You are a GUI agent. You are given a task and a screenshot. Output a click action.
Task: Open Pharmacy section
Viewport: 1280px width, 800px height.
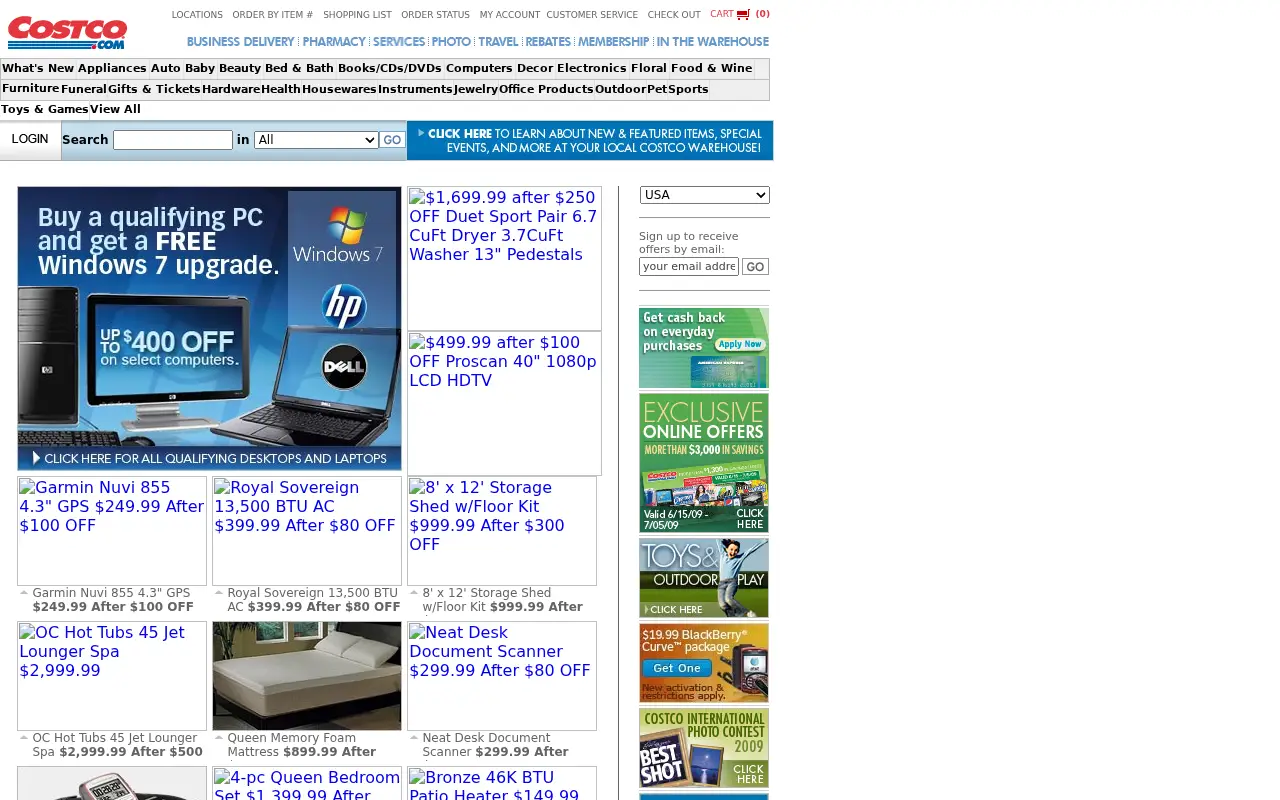(334, 42)
